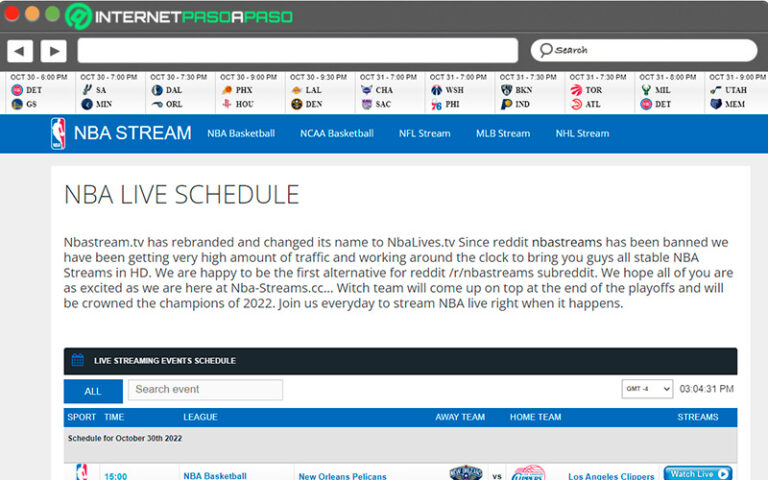Click the WSH Wizards team logo
This screenshot has height=480, width=768.
pyautogui.click(x=436, y=90)
